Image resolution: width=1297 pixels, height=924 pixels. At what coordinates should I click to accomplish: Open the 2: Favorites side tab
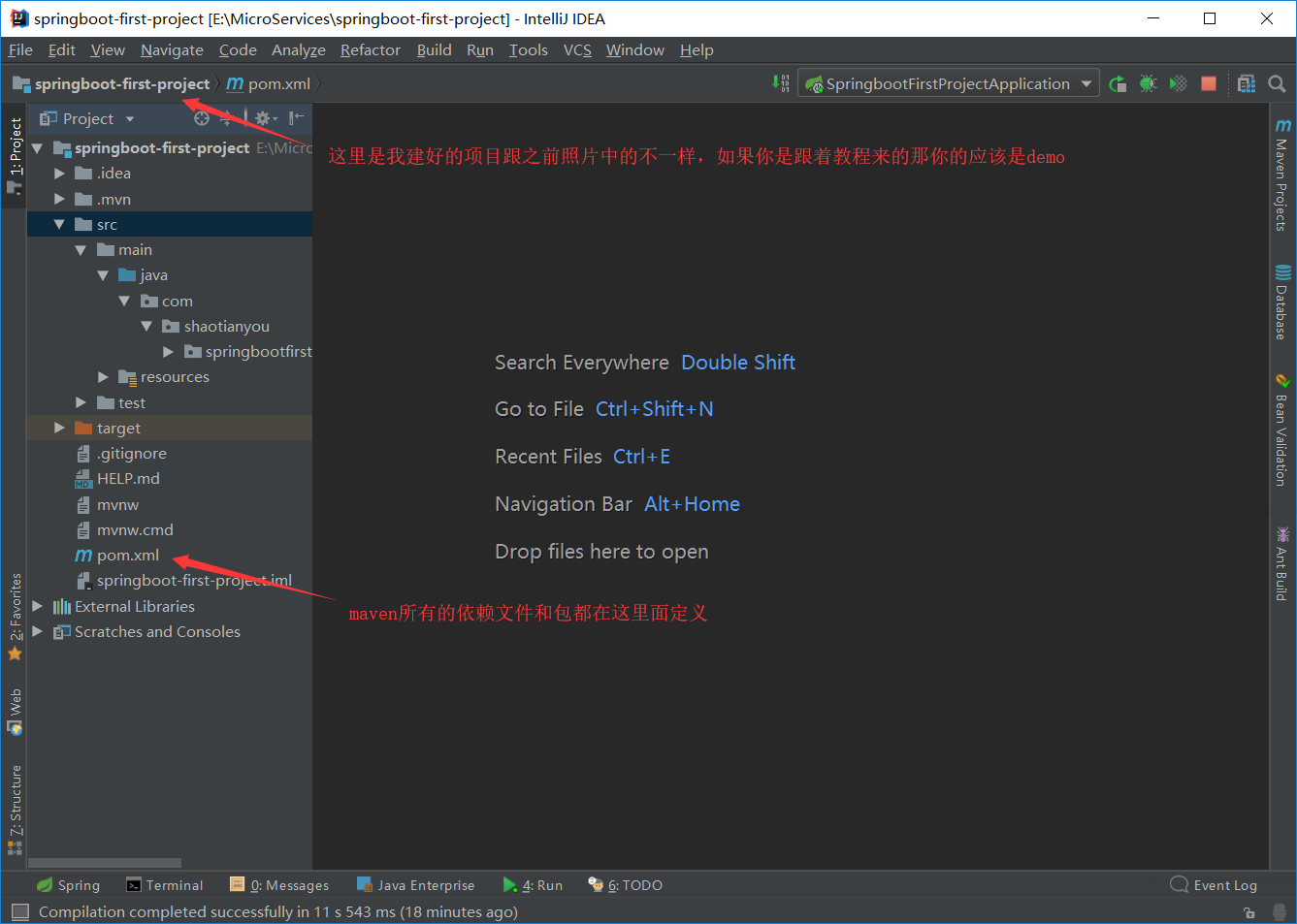(x=15, y=617)
